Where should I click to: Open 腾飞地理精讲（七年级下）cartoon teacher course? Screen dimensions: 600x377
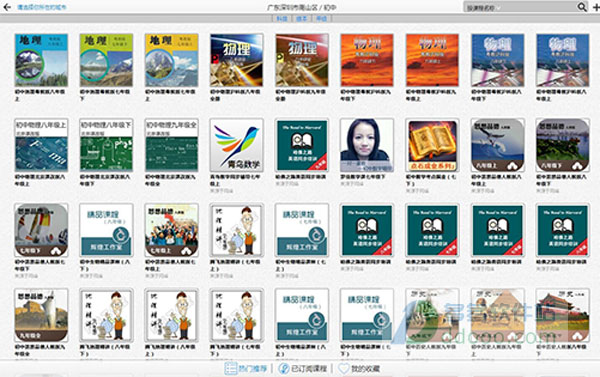pyautogui.click(x=236, y=315)
